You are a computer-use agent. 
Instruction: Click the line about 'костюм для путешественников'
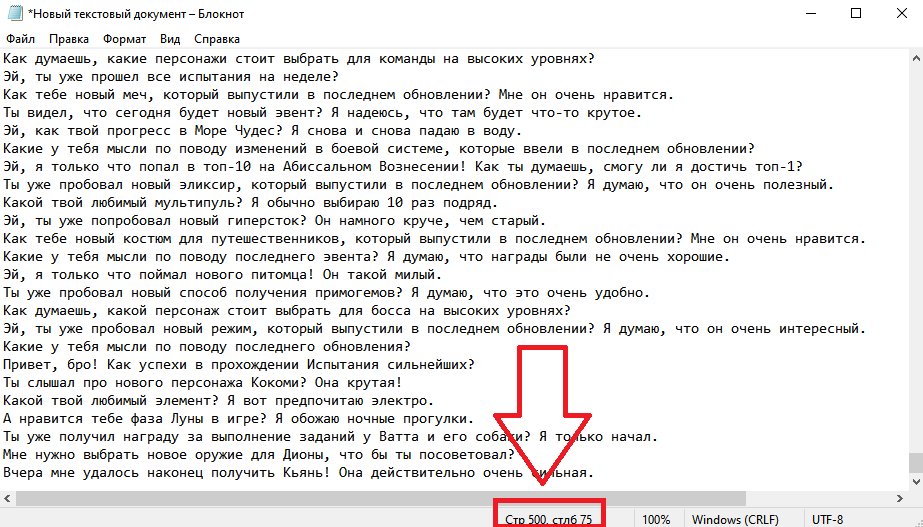click(x=434, y=238)
